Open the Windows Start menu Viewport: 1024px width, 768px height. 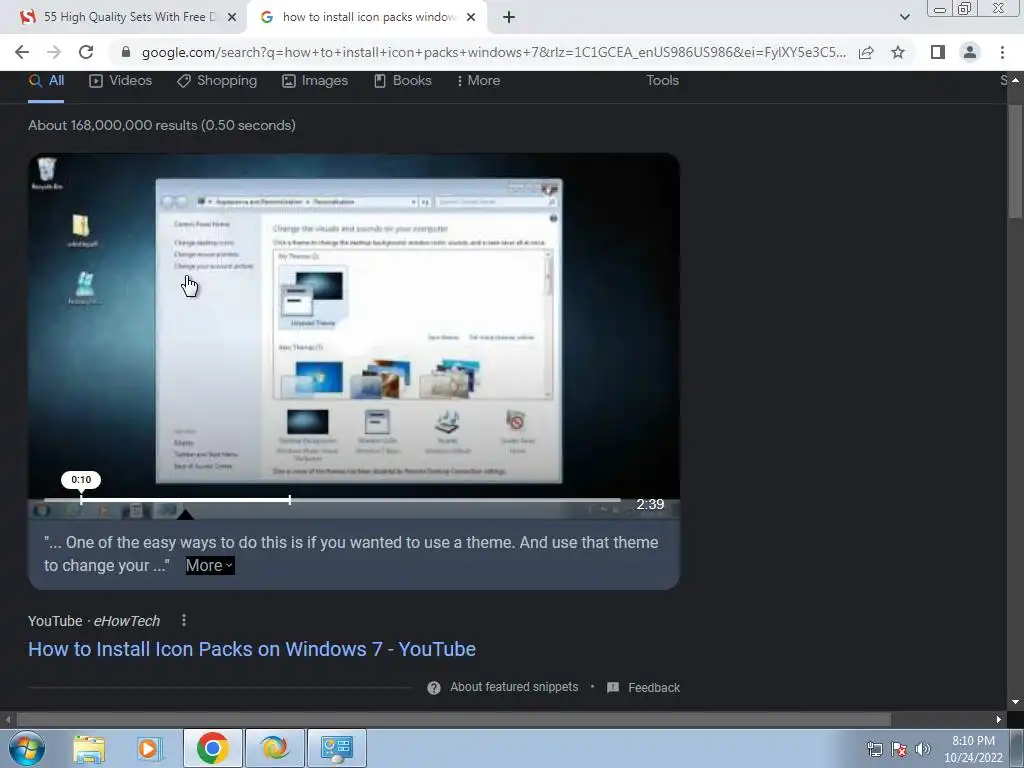coord(27,748)
